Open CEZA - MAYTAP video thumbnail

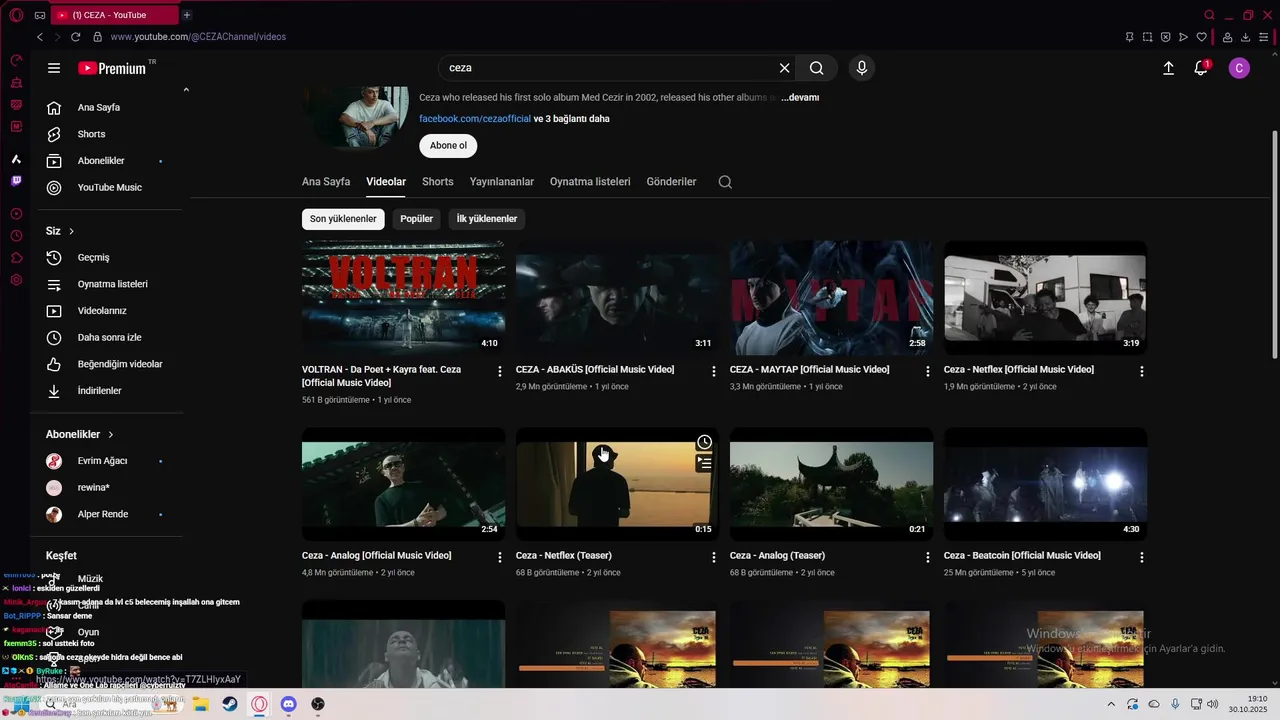click(831, 298)
